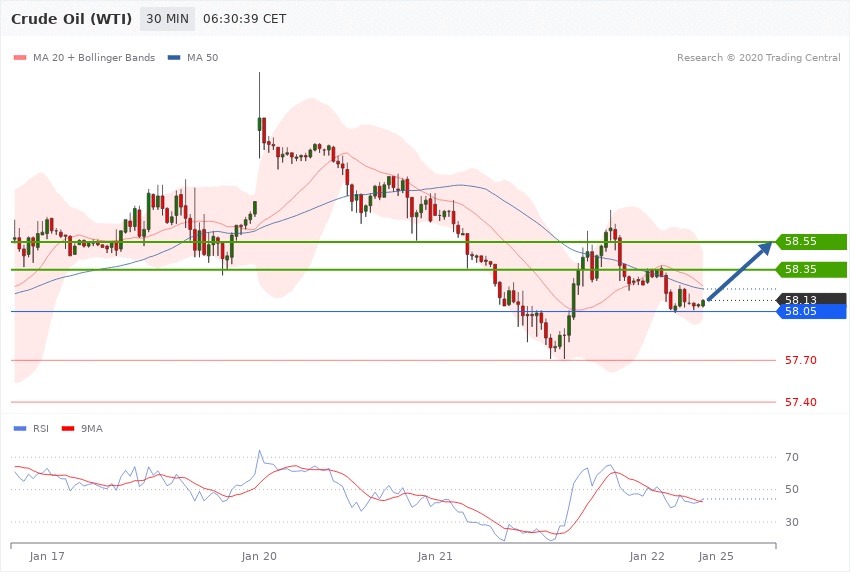Click the Jan 17 date label
Image resolution: width=850 pixels, height=576 pixels.
point(47,556)
